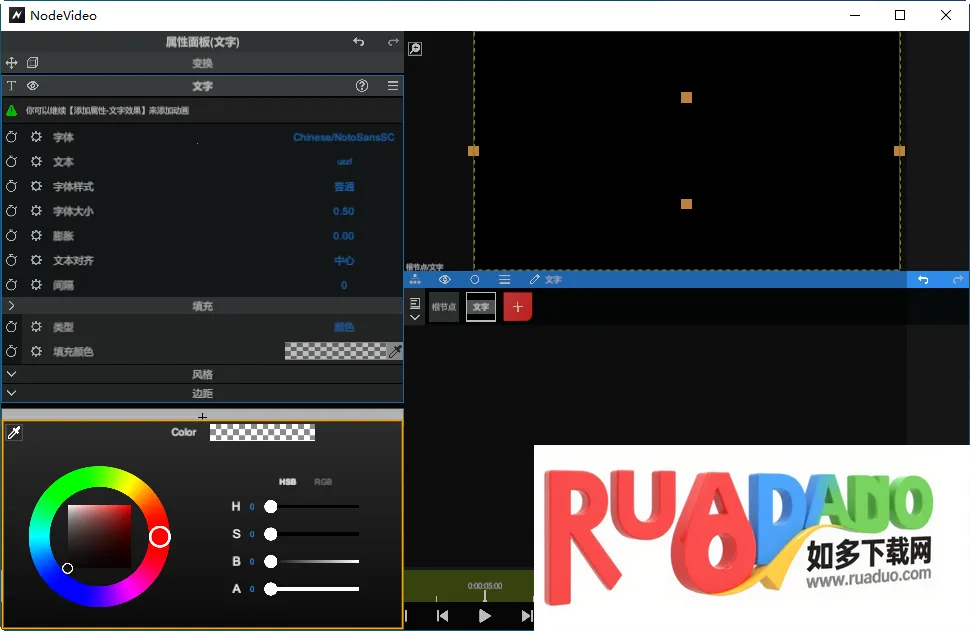Screen dimensions: 970x631
Task: Toggle text visibility eye in 文字 header
Action: pyautogui.click(x=32, y=86)
